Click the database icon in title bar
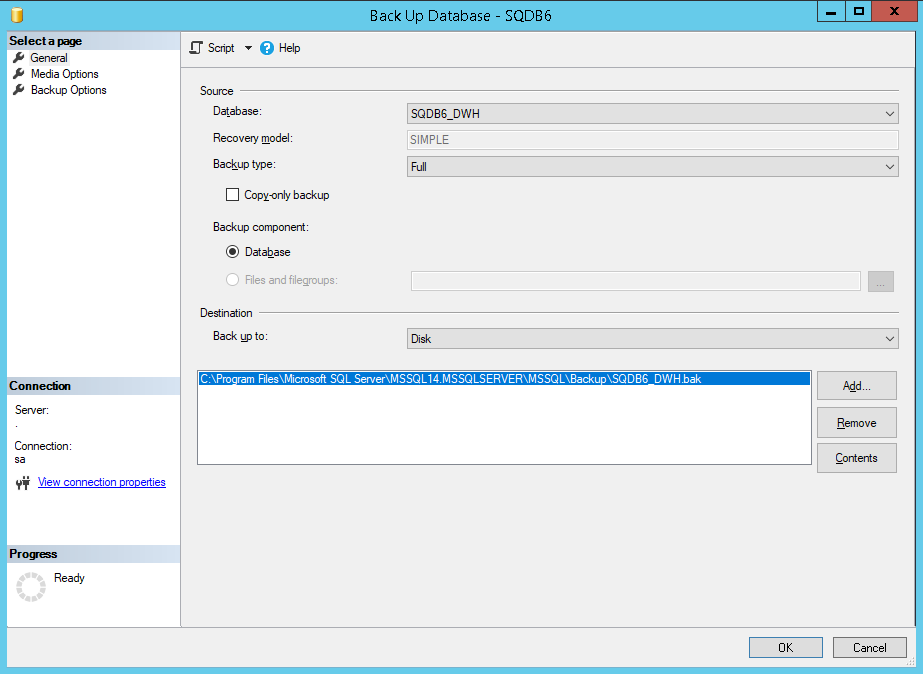The width and height of the screenshot is (923, 674). click(17, 15)
